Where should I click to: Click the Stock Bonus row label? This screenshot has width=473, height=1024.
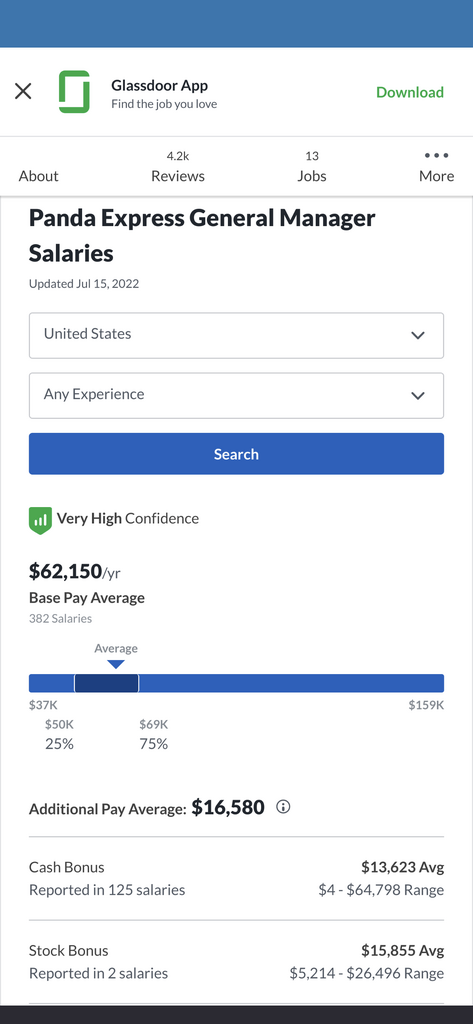[x=69, y=950]
